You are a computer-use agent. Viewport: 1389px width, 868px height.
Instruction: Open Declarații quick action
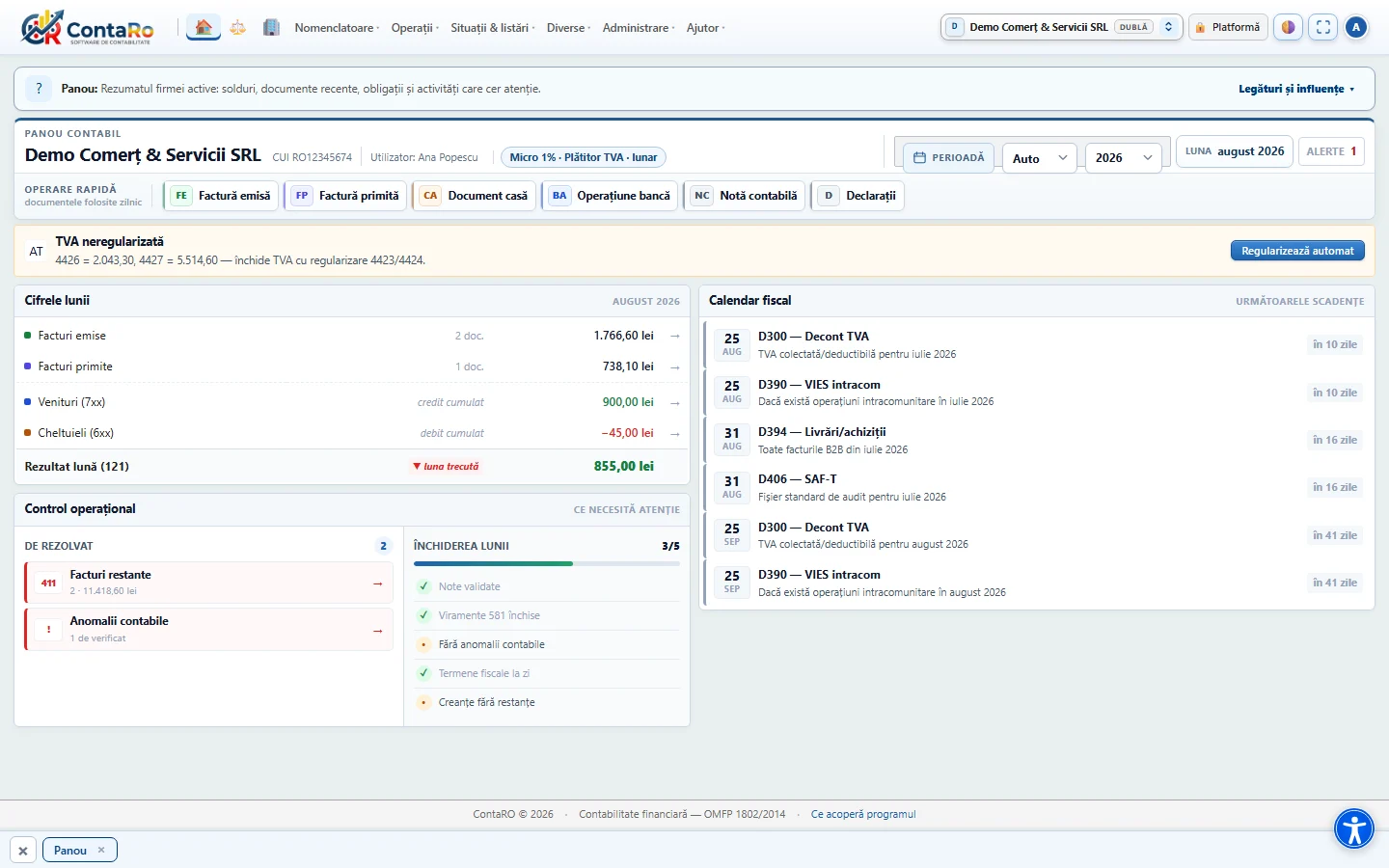tap(858, 196)
